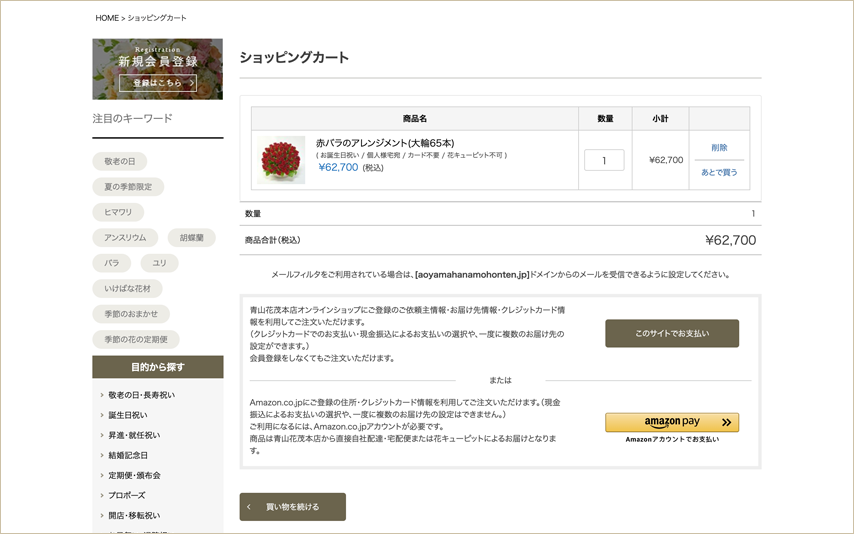Go to 結婚記念日 category

point(127,455)
